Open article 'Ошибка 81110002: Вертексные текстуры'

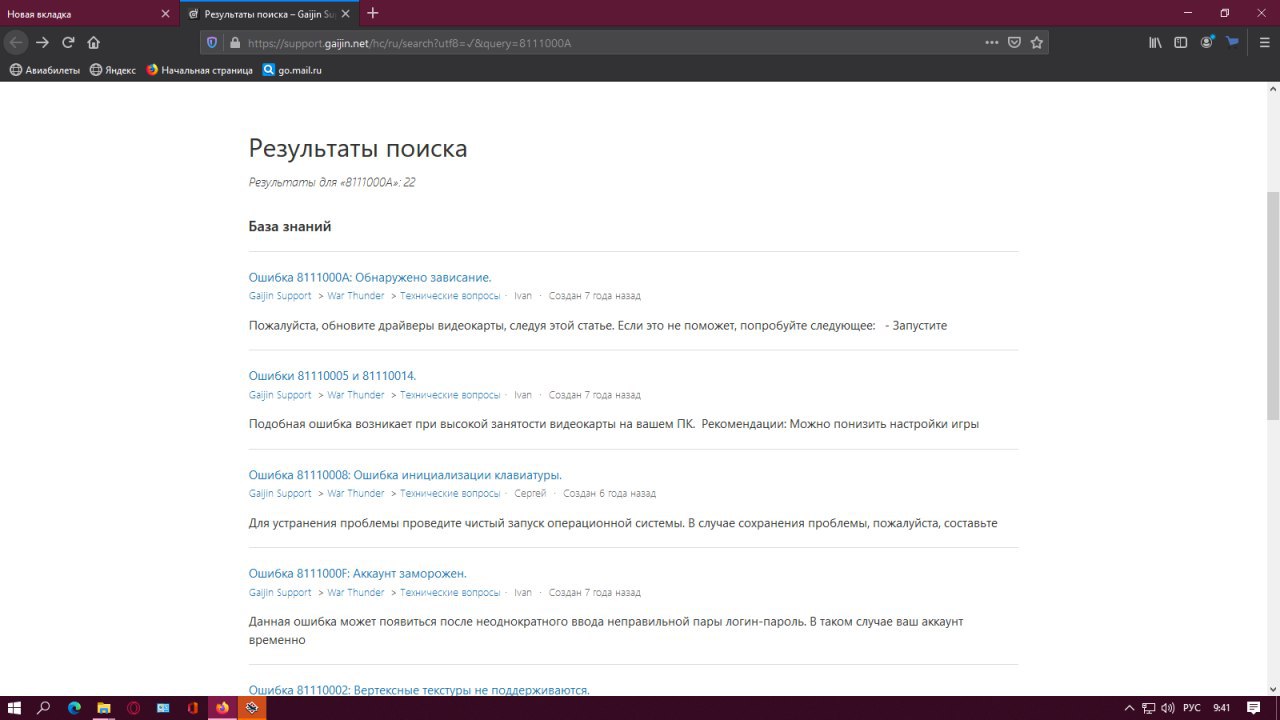[419, 690]
